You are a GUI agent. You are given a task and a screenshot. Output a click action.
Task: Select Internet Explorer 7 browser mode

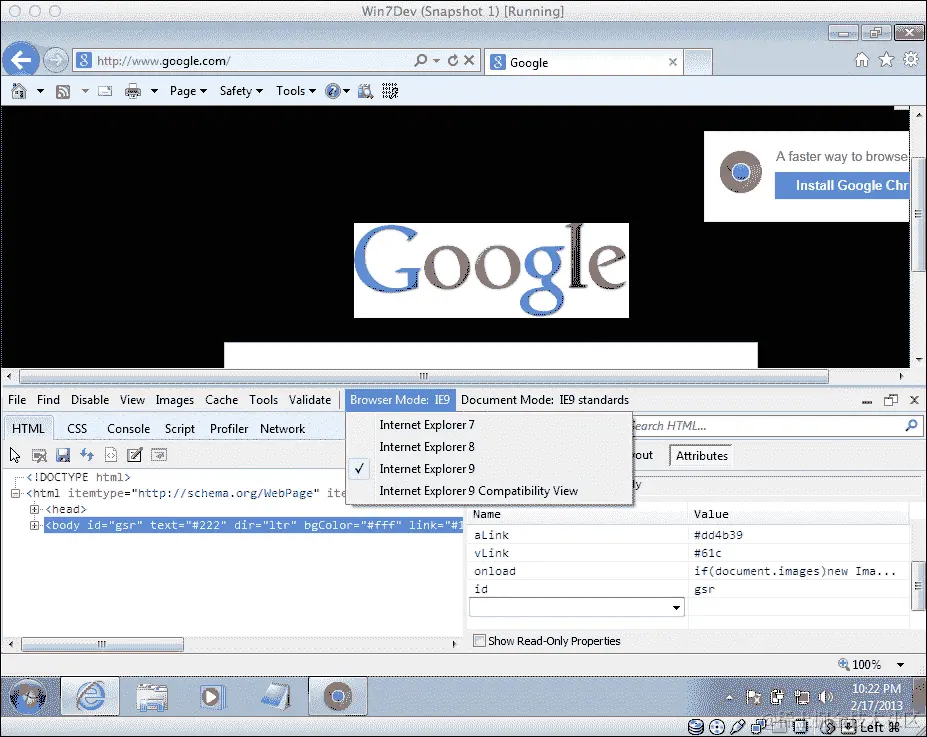pos(488,425)
